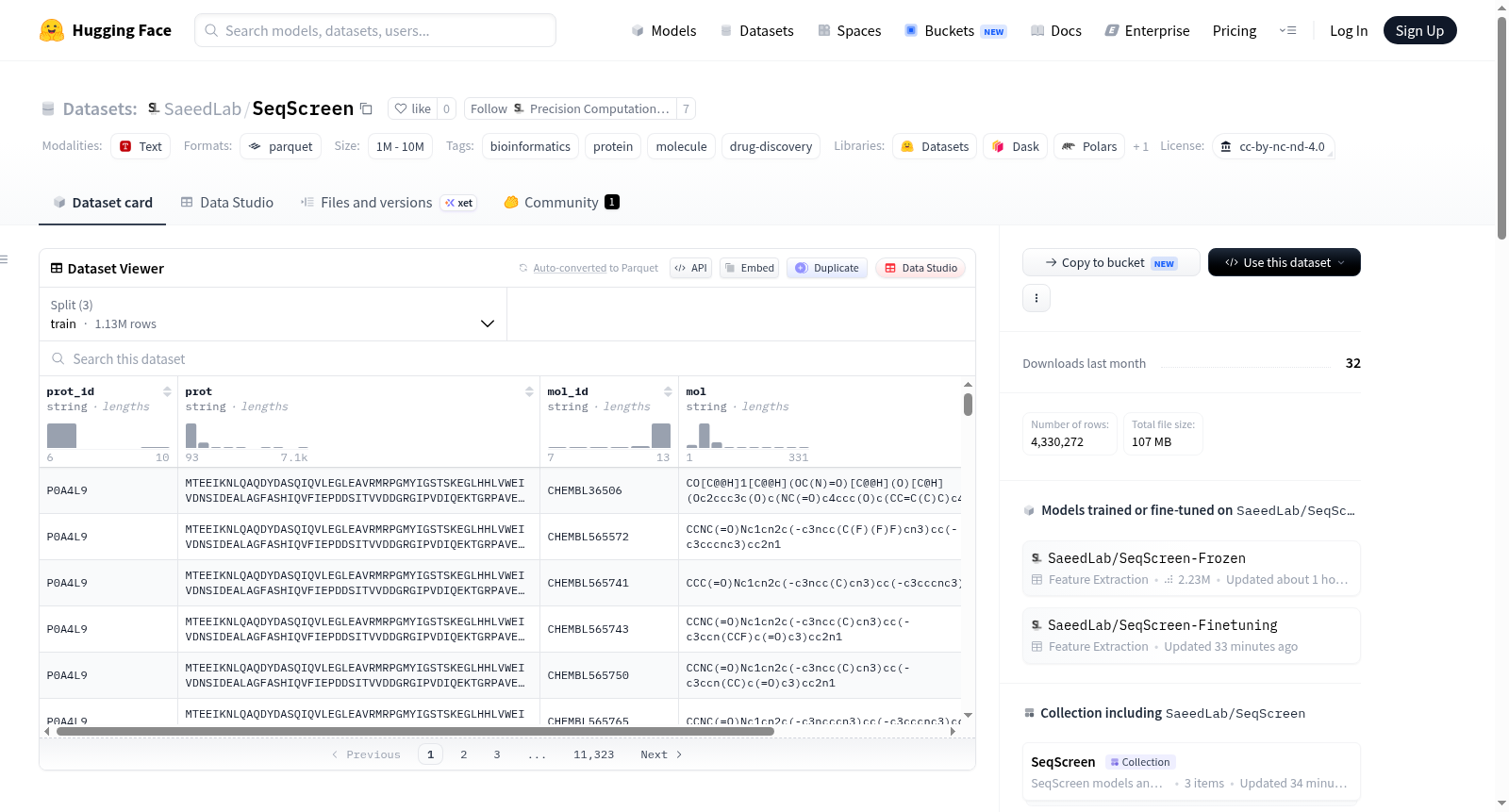1509x812 pixels.
Task: Expand the navigation more menu icon
Action: tap(1287, 30)
